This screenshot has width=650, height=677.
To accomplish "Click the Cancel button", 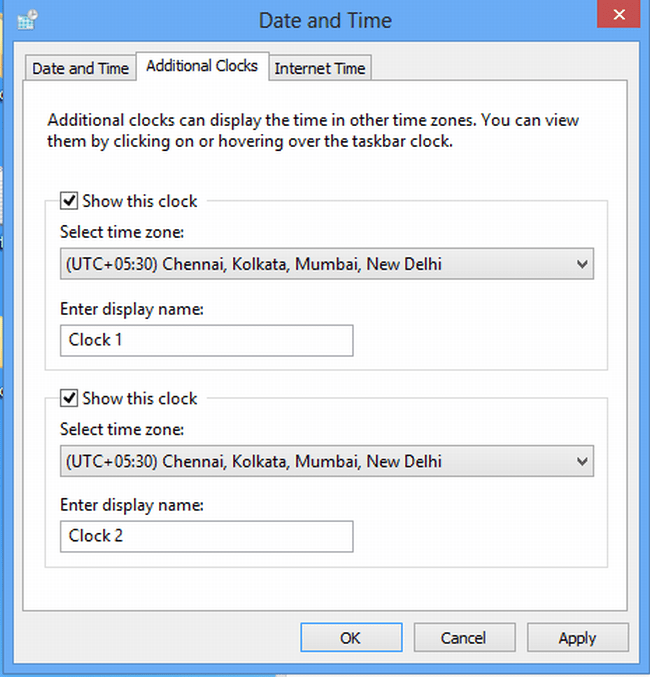I will click(464, 637).
